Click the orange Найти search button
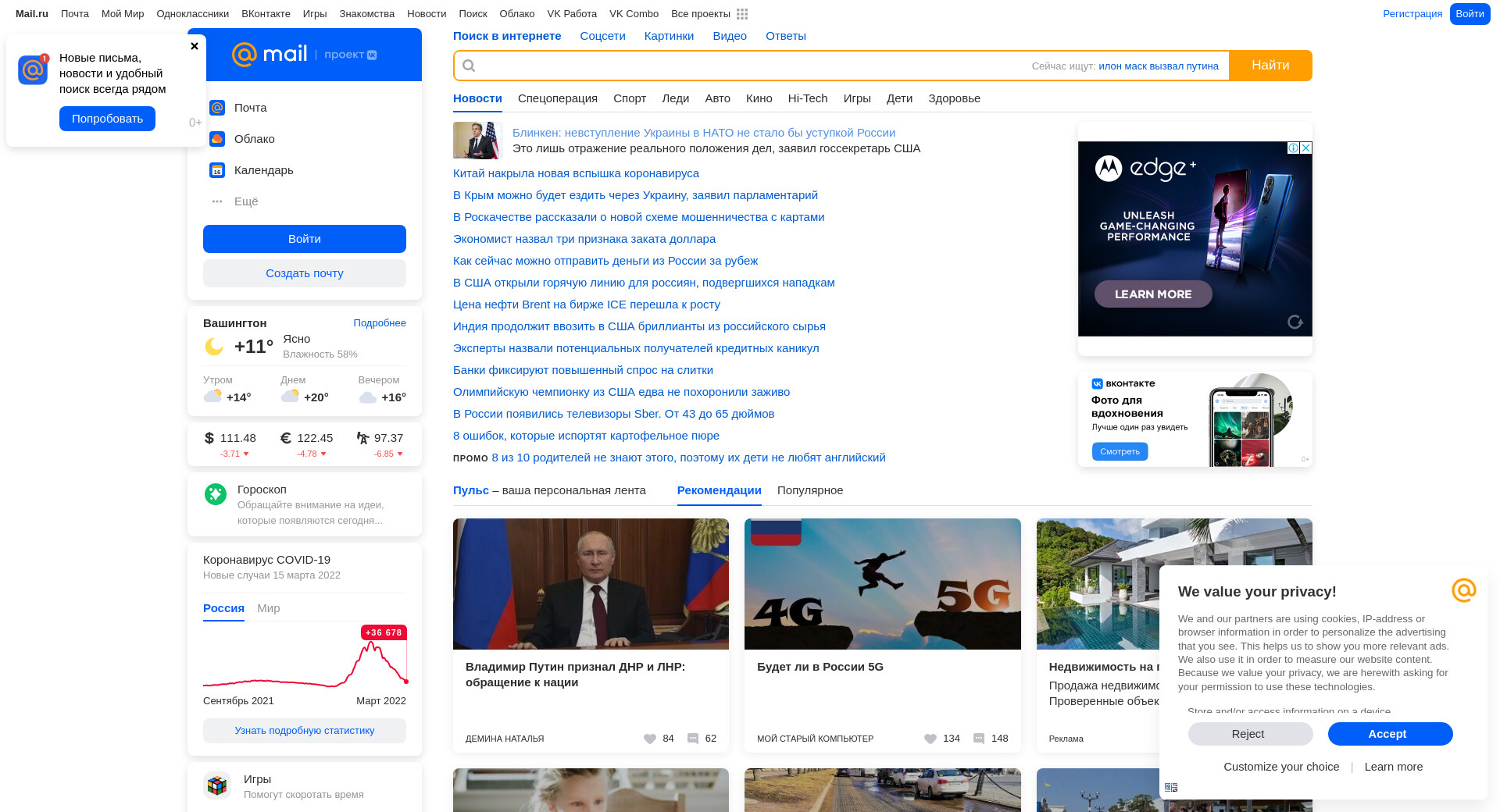The width and height of the screenshot is (1500, 812). [1270, 66]
